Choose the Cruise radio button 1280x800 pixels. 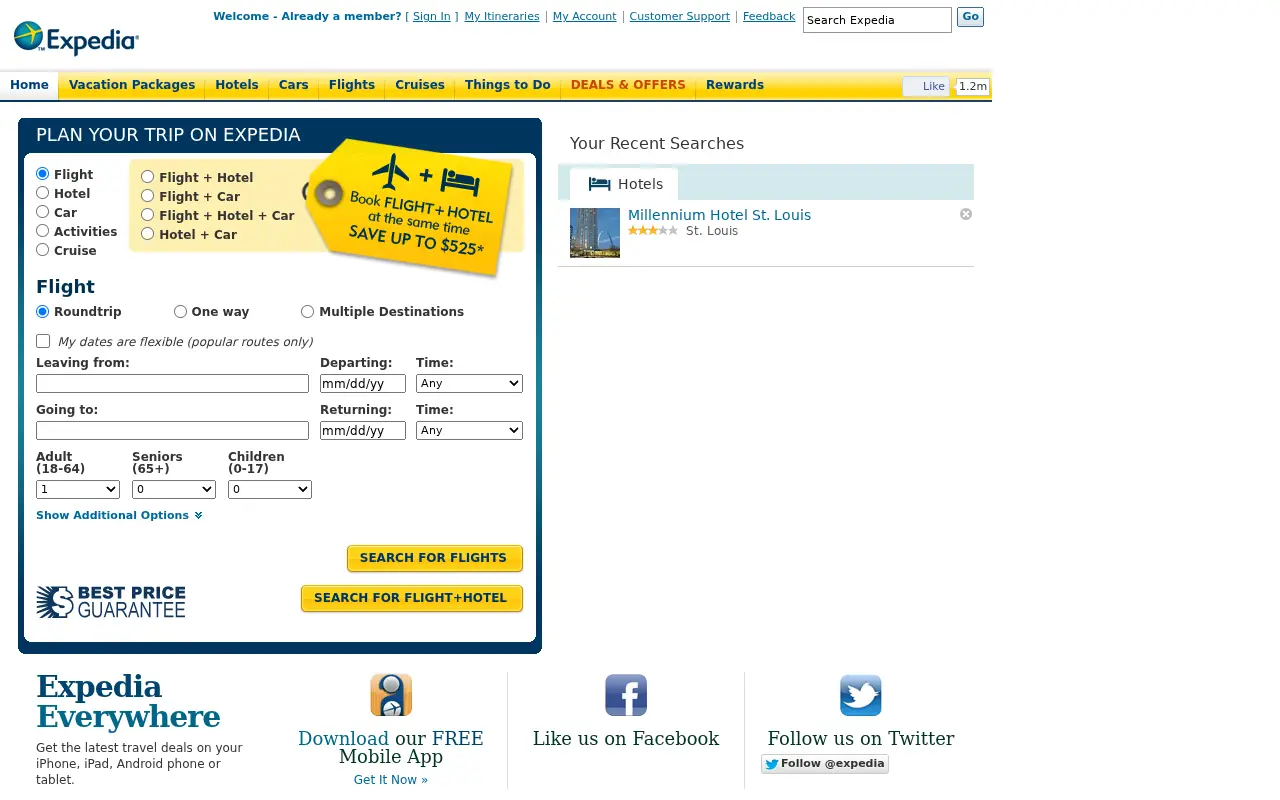pos(43,250)
